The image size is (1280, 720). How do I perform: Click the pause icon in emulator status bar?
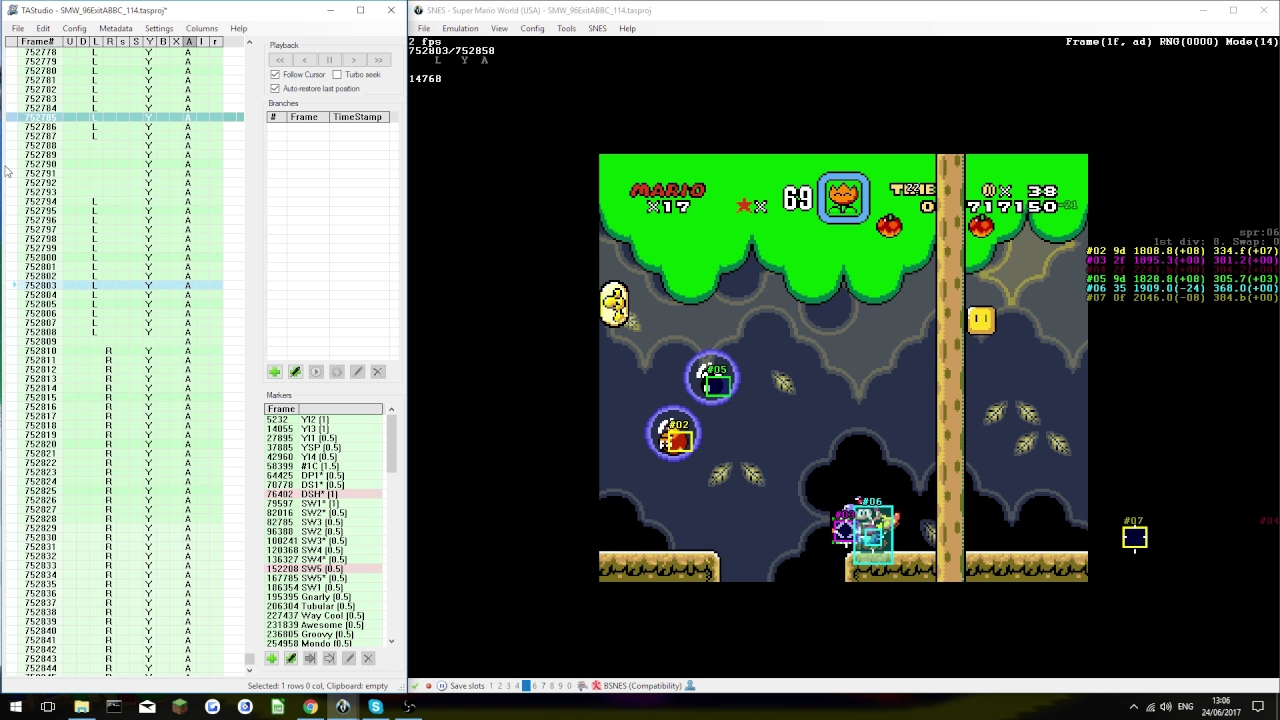click(x=441, y=686)
